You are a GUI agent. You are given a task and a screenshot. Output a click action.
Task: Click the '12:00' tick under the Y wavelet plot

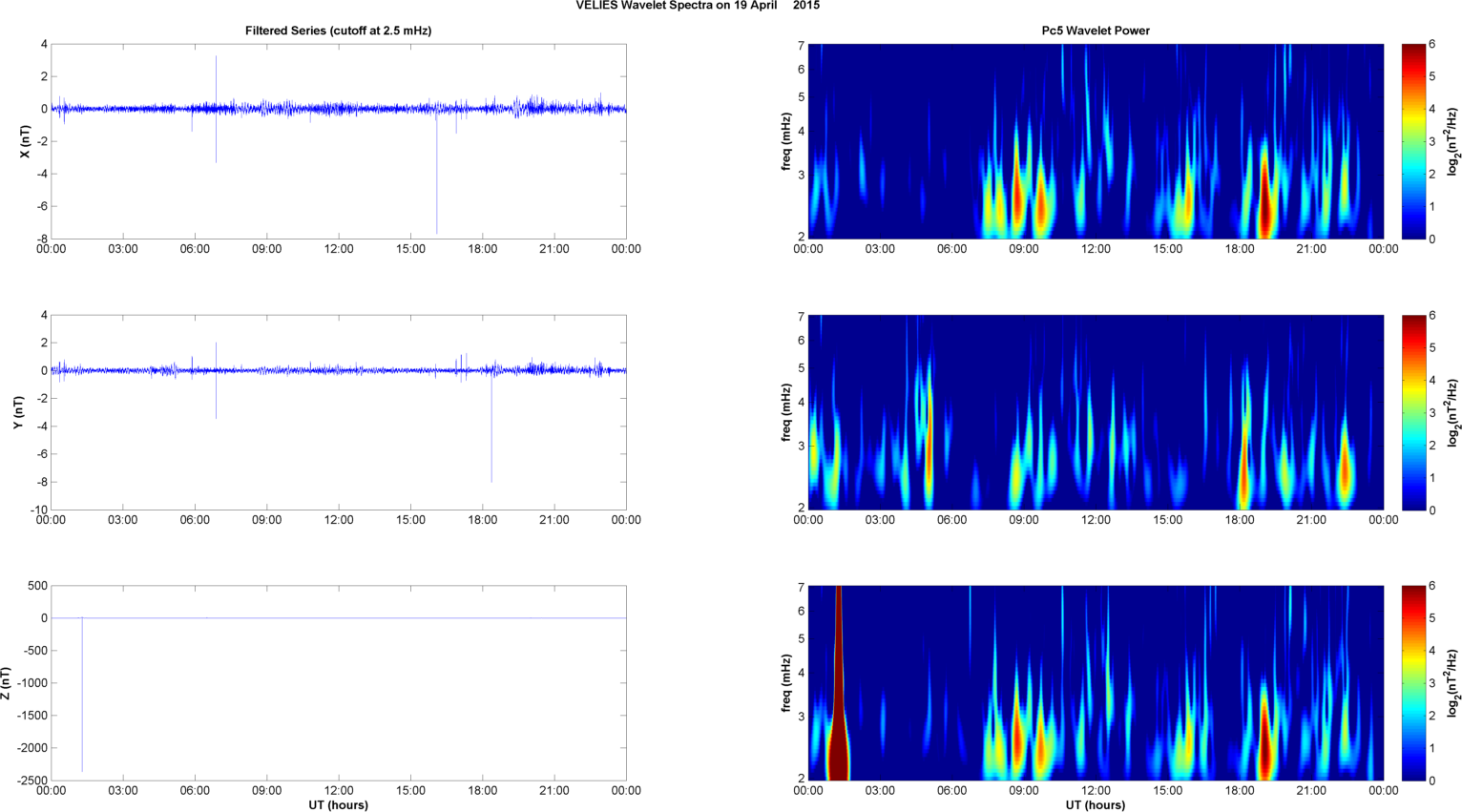click(x=1096, y=520)
